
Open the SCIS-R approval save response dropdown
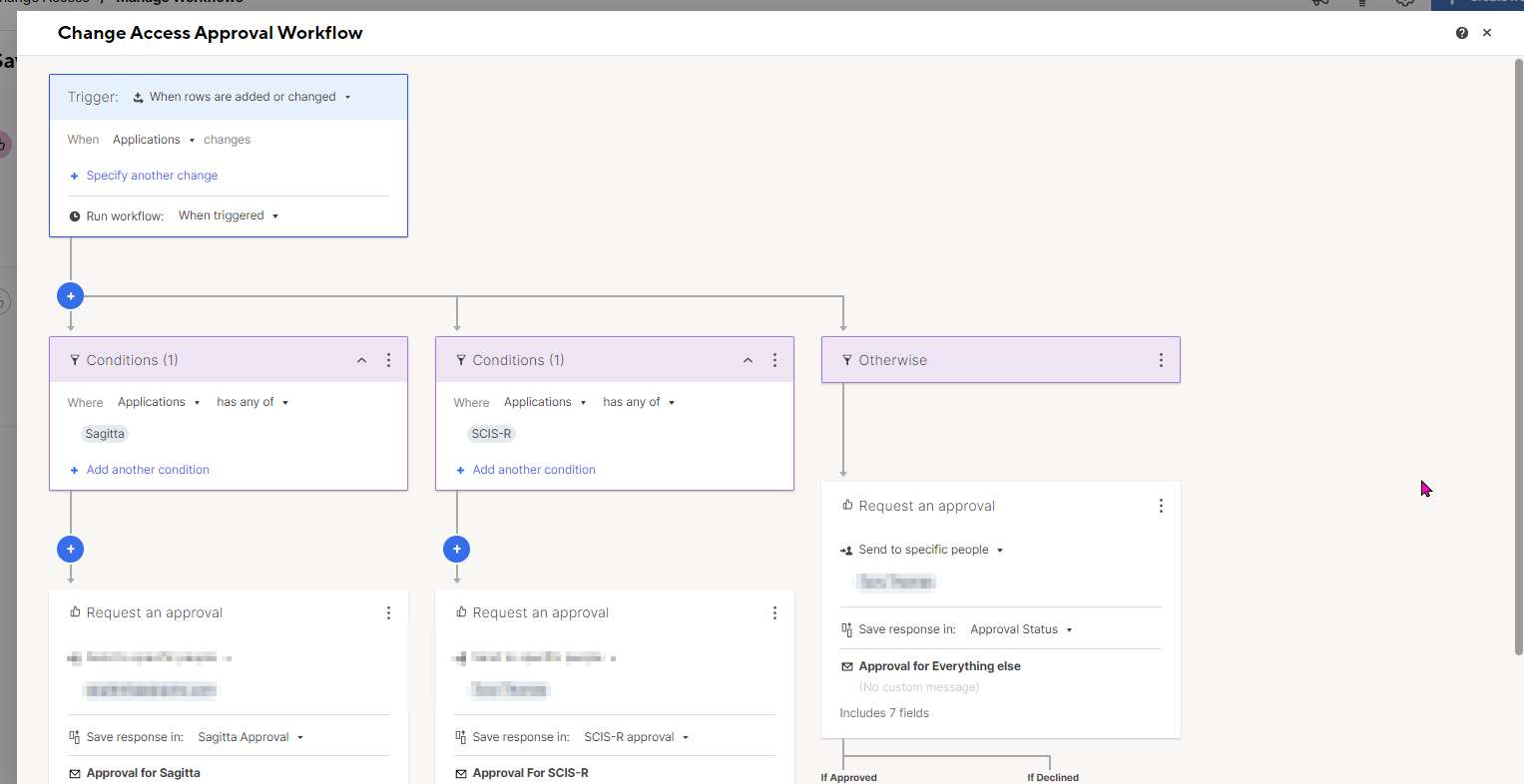[x=637, y=737]
